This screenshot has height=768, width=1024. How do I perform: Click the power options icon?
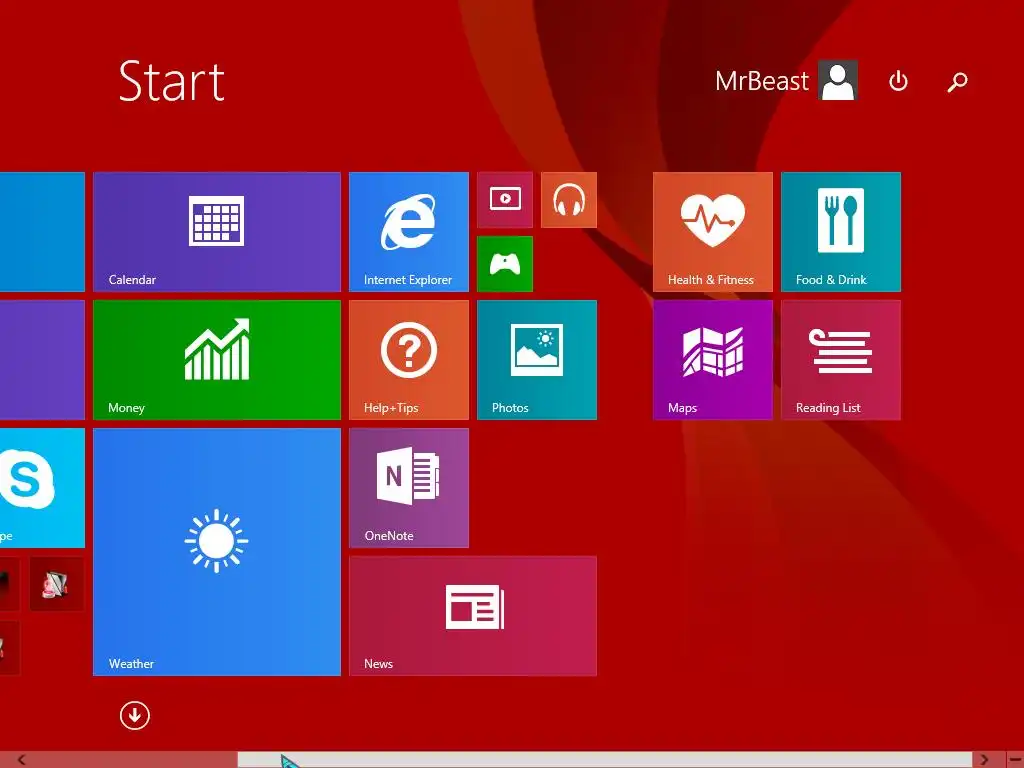point(899,81)
